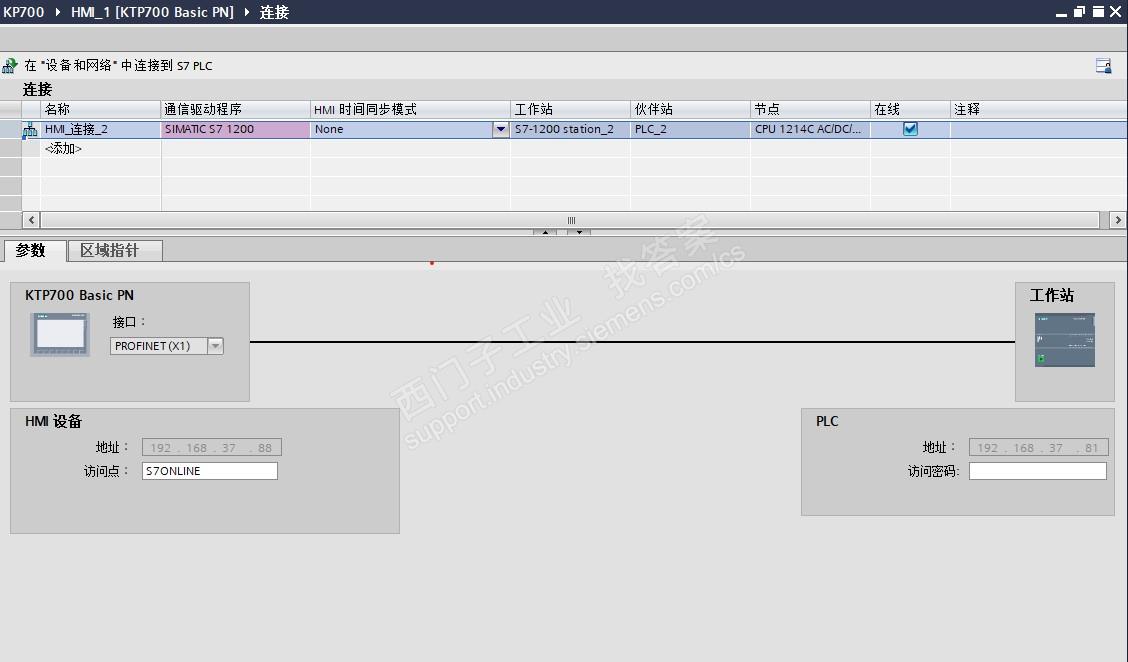This screenshot has height=662, width=1128.
Task: Click the S7ONLINE access point field
Action: coord(209,471)
